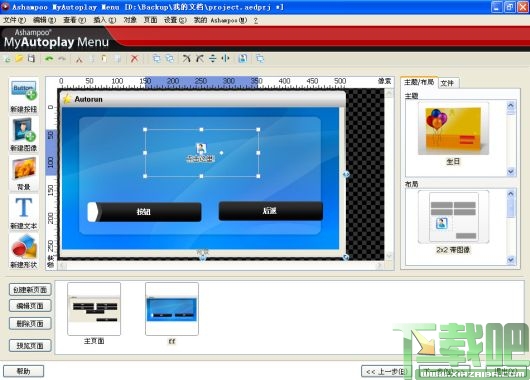Open the 我的 Ashampoo menu
530x380 pixels.
[x=220, y=20]
